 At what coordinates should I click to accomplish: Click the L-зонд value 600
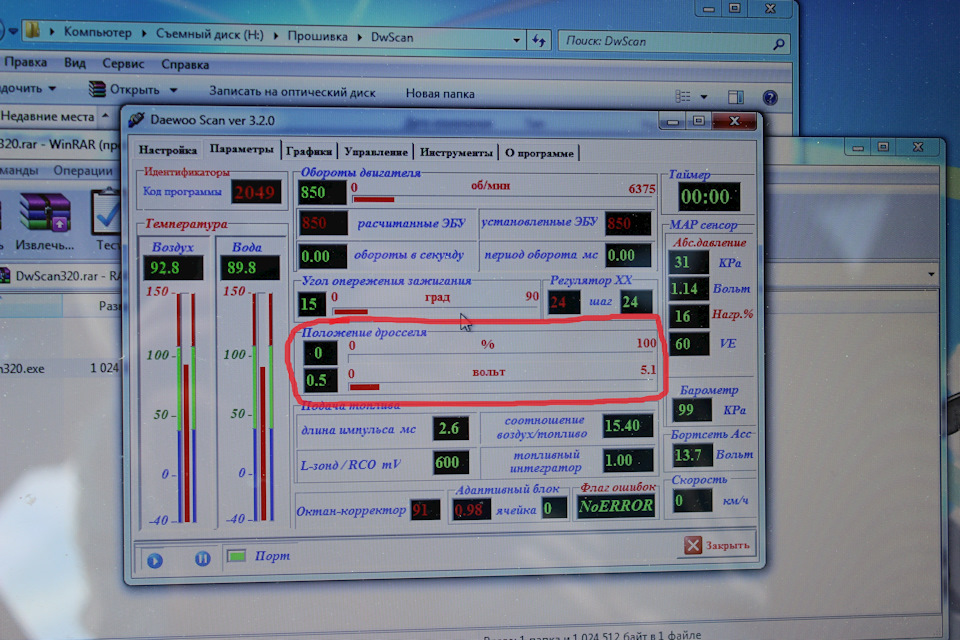pos(449,462)
